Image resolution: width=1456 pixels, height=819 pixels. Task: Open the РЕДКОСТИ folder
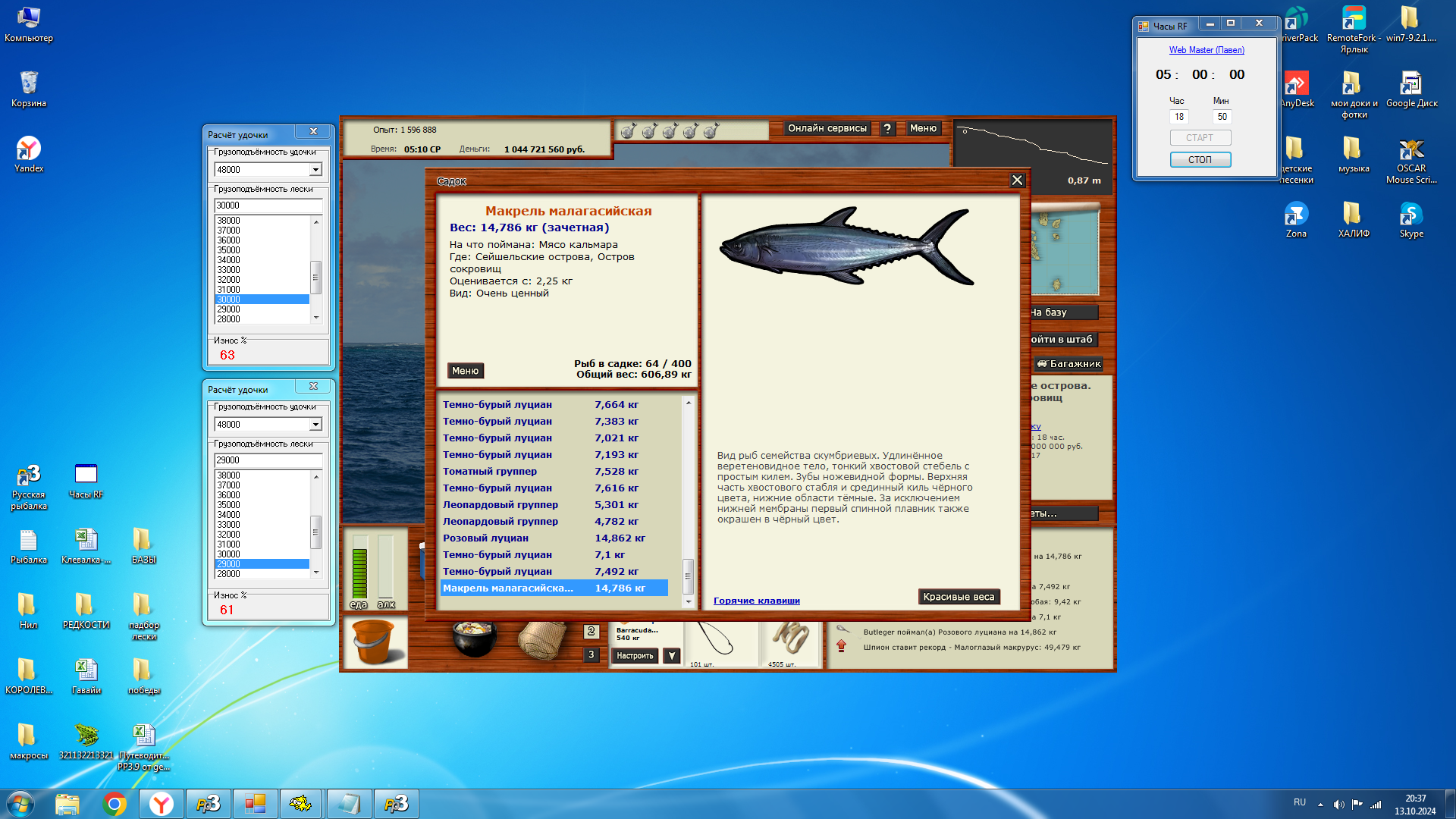tap(86, 612)
